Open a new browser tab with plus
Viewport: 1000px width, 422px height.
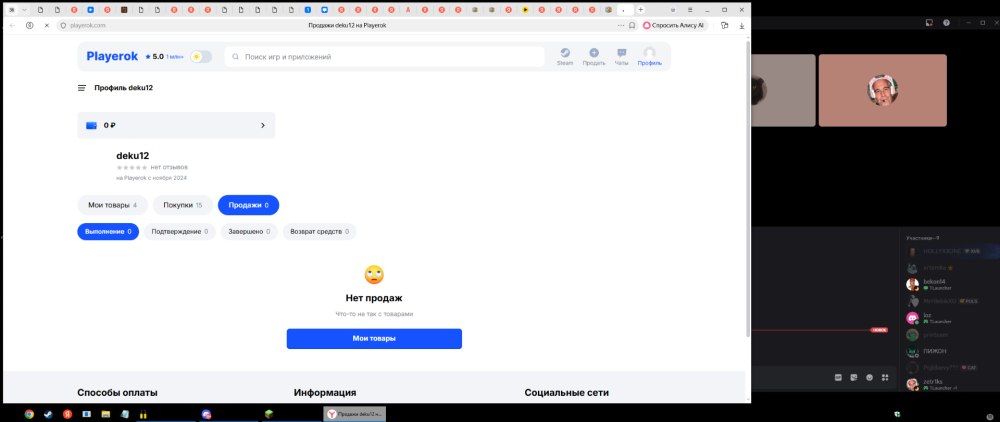(x=640, y=10)
